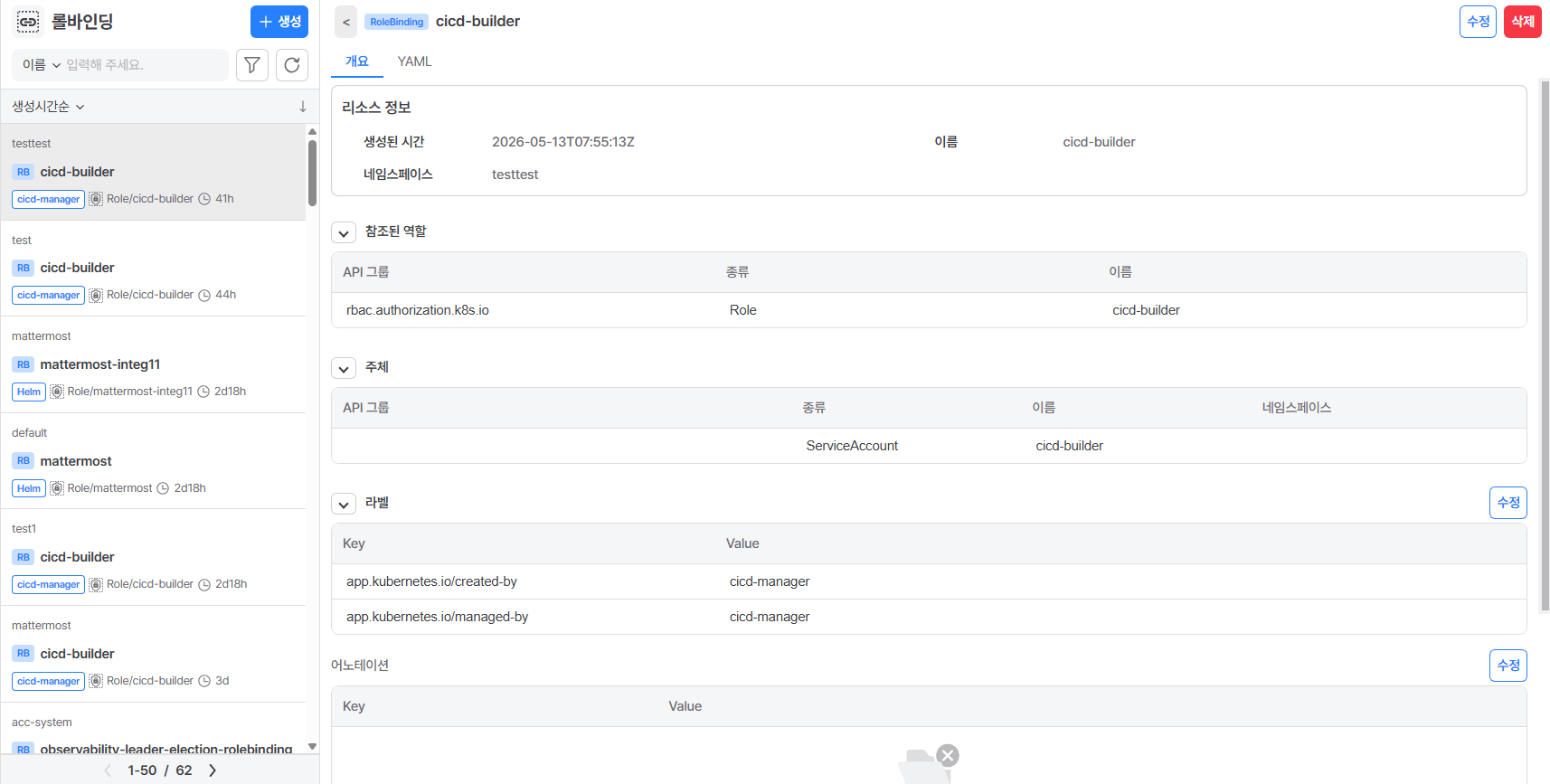
Task: Select test namespace cicd-builder item
Action: pos(154,268)
